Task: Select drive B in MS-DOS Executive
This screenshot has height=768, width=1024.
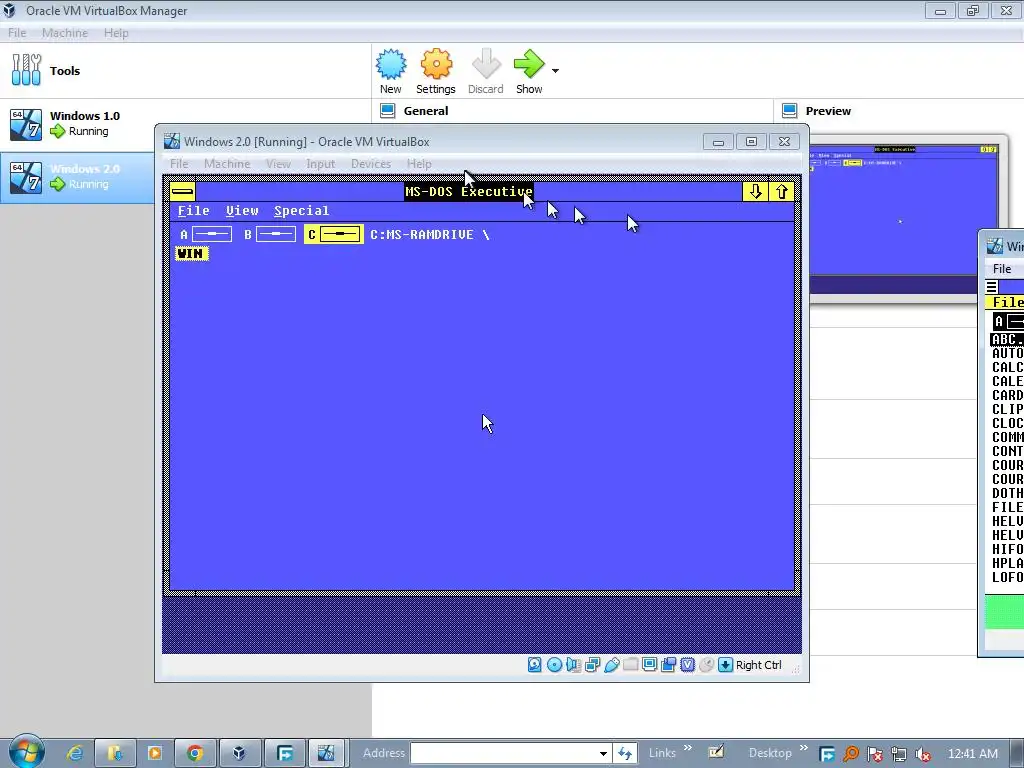Action: click(x=270, y=234)
